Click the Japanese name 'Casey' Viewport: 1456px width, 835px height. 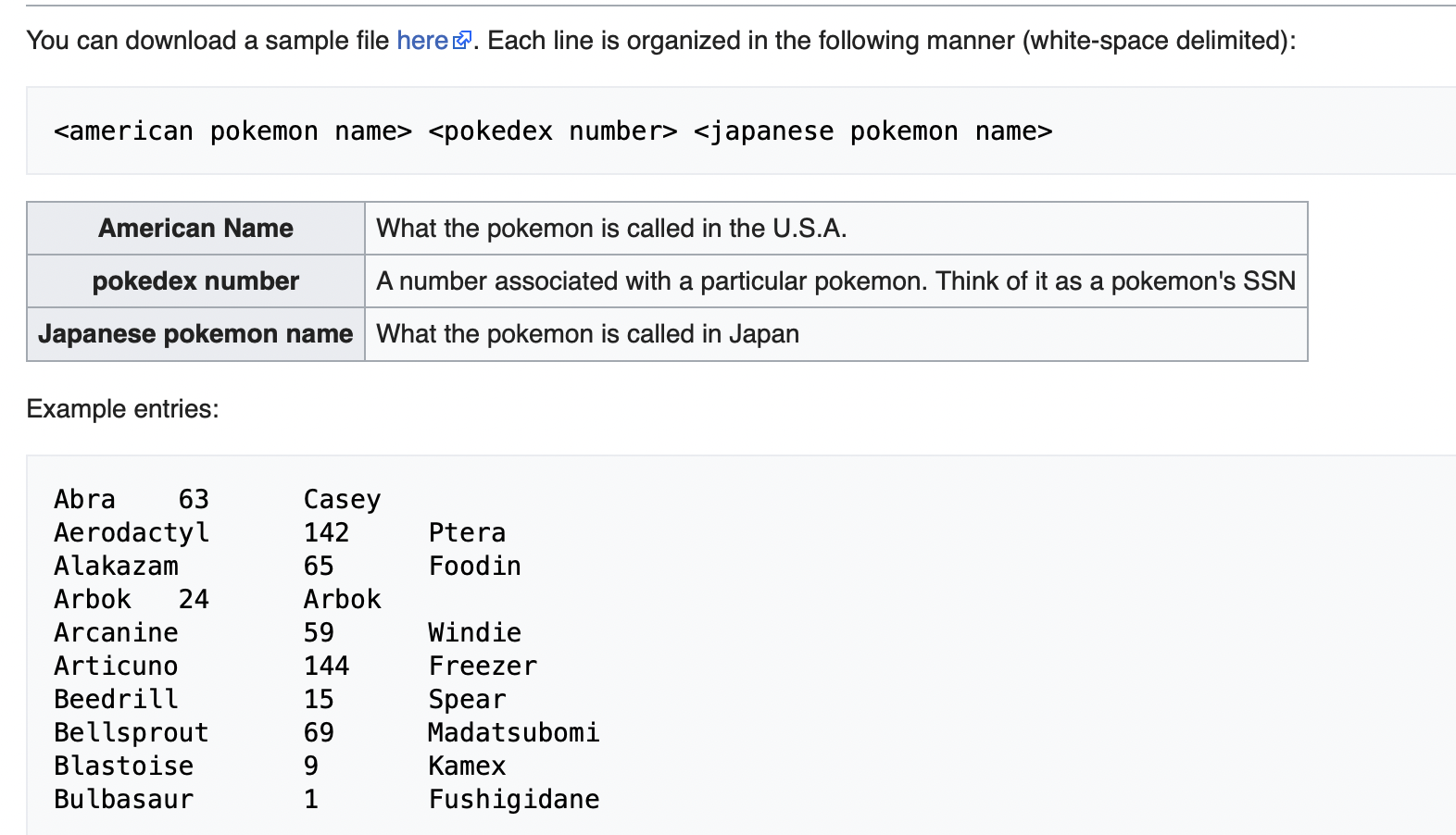(x=342, y=500)
